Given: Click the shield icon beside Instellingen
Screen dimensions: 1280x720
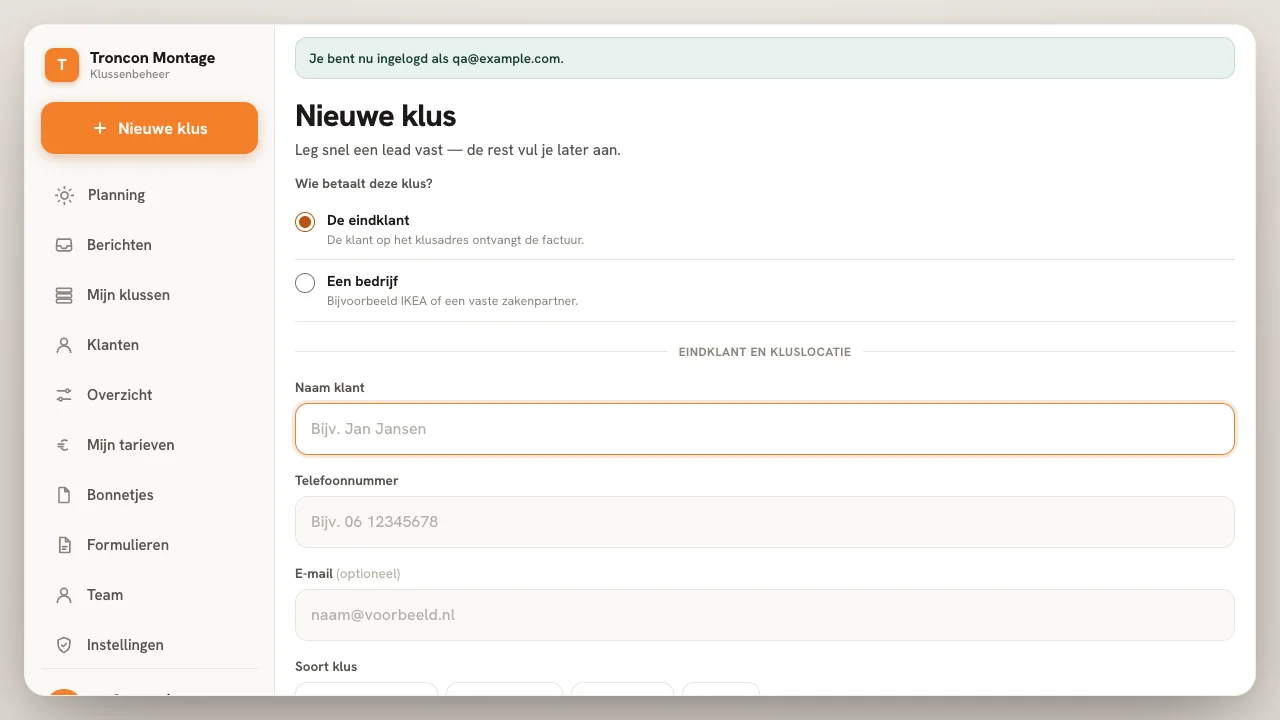Looking at the screenshot, I should 64,645.
